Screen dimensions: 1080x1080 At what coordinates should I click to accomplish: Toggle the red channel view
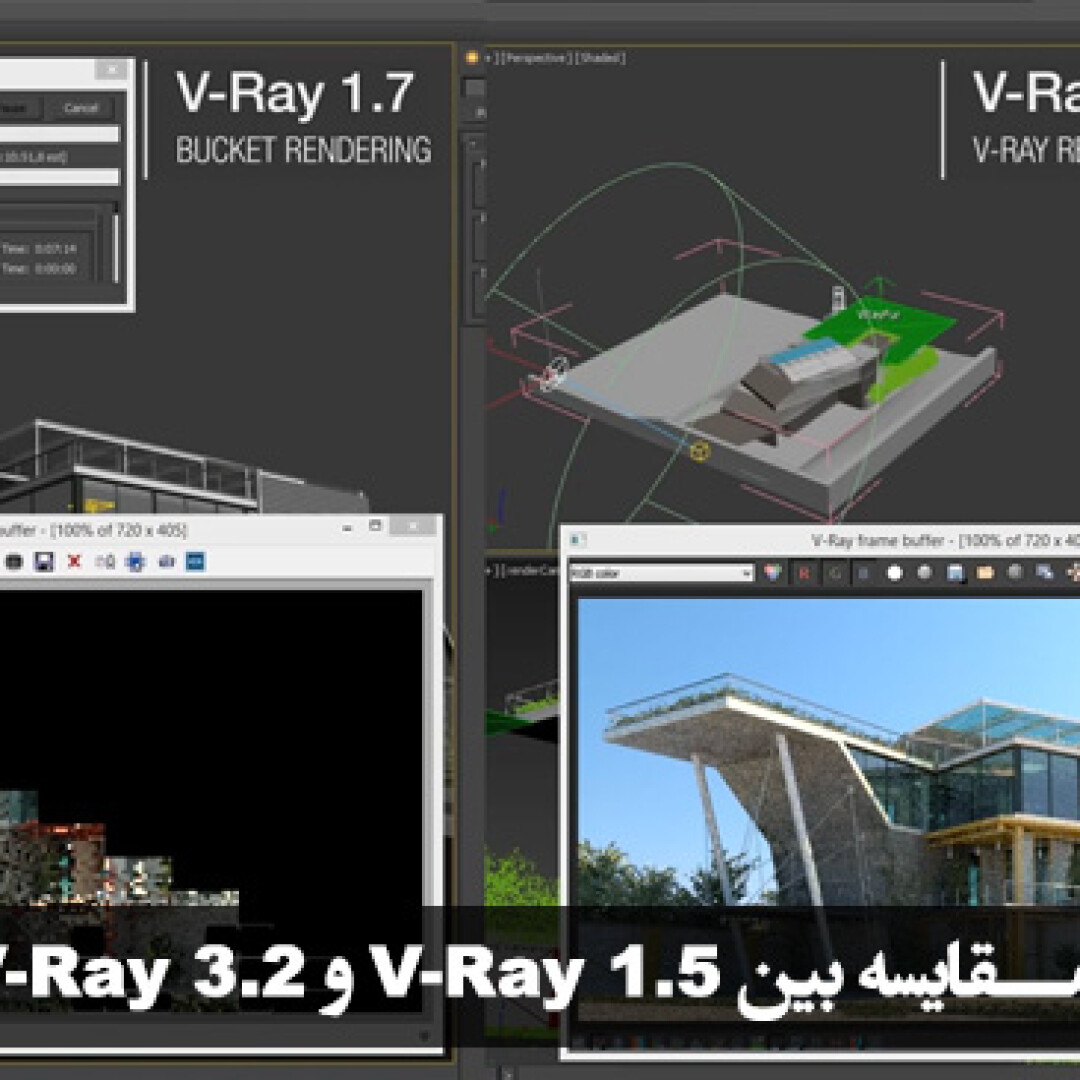point(803,573)
